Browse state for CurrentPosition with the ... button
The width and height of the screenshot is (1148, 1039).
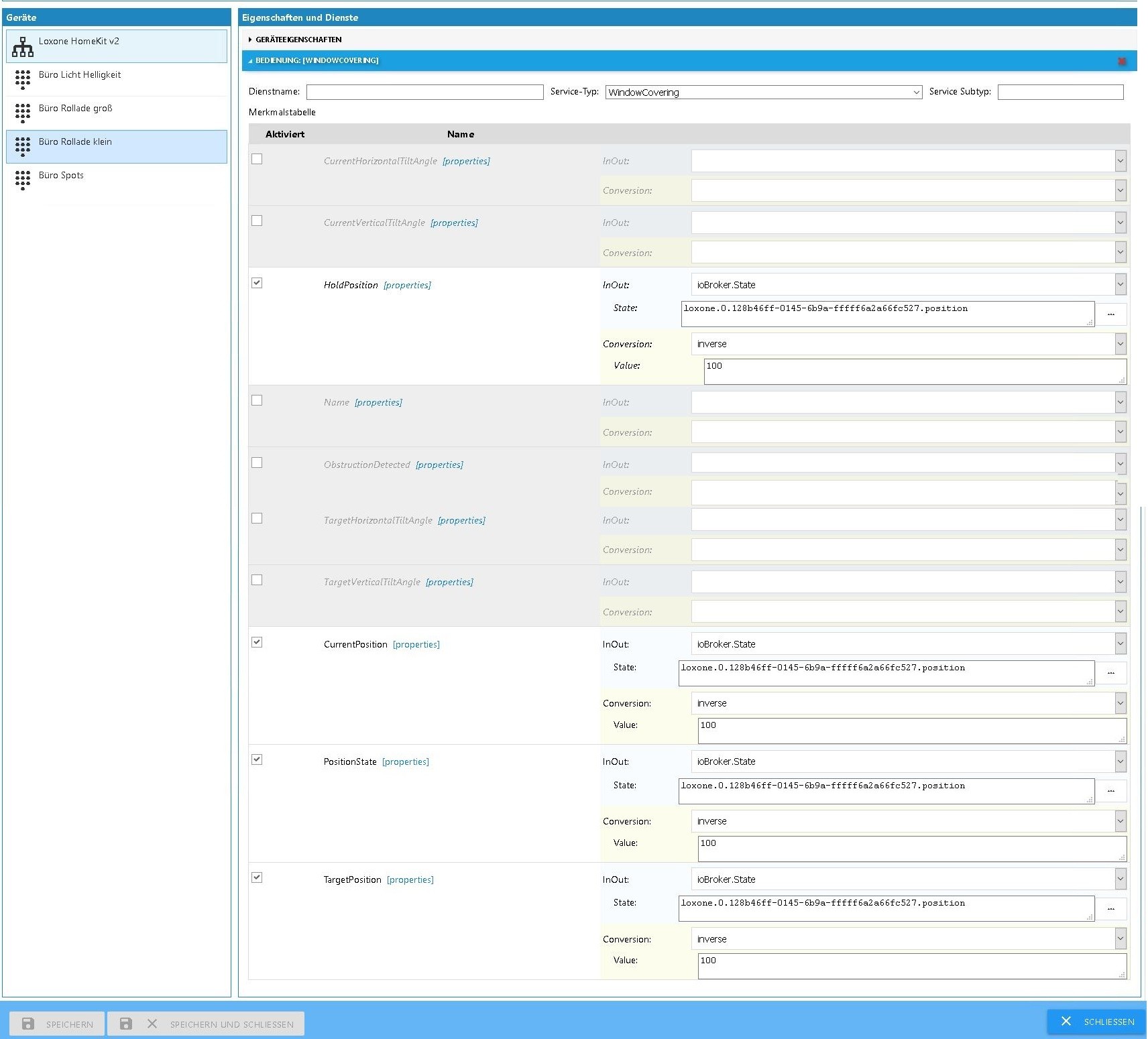pos(1111,673)
